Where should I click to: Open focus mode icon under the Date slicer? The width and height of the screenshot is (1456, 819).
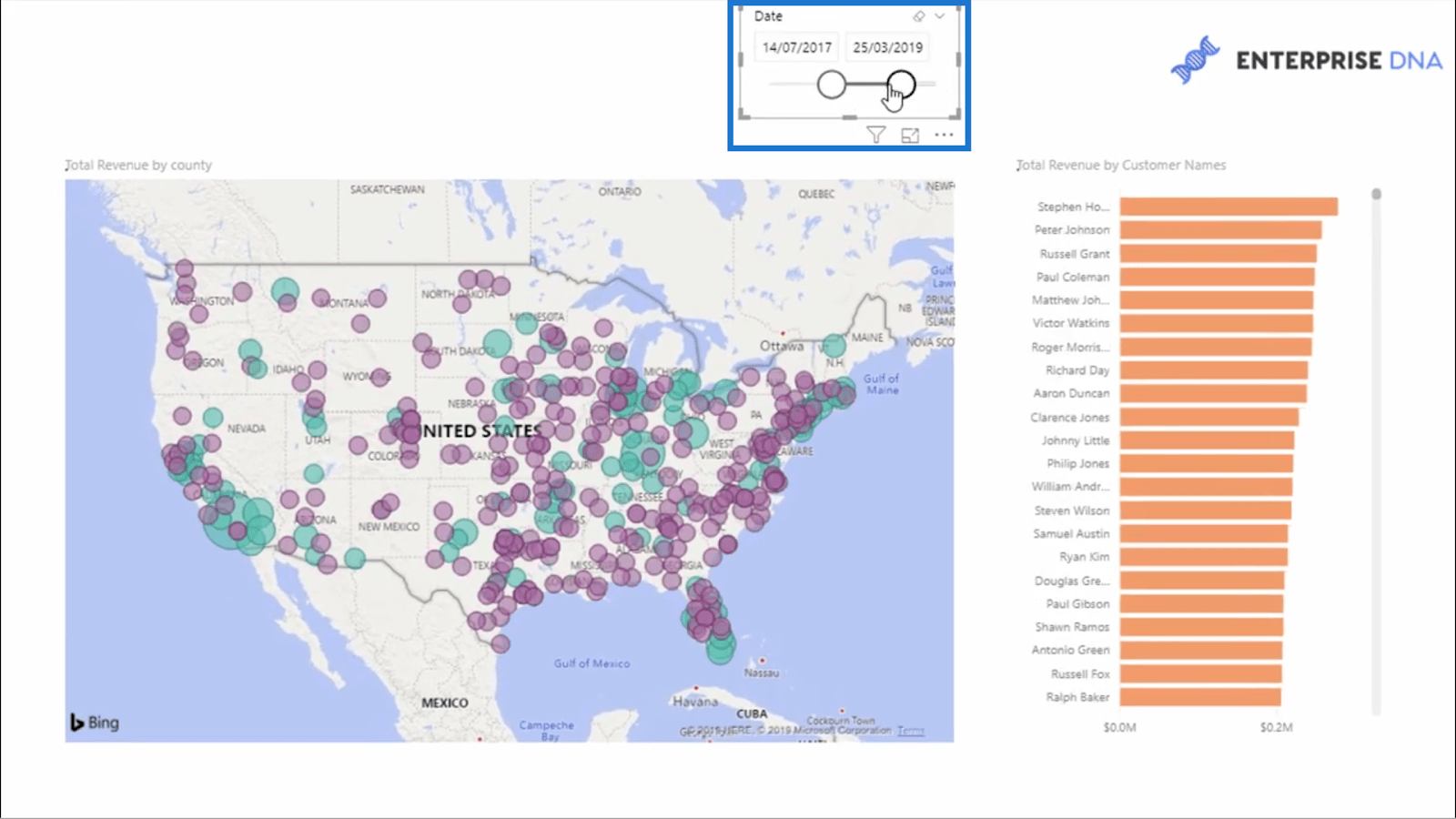(910, 135)
